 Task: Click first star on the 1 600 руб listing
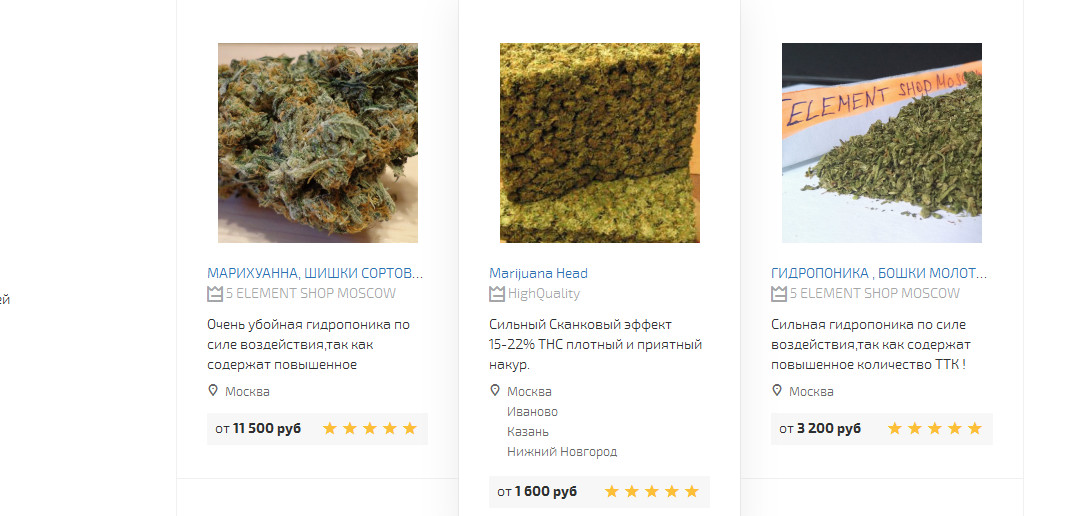coord(612,491)
